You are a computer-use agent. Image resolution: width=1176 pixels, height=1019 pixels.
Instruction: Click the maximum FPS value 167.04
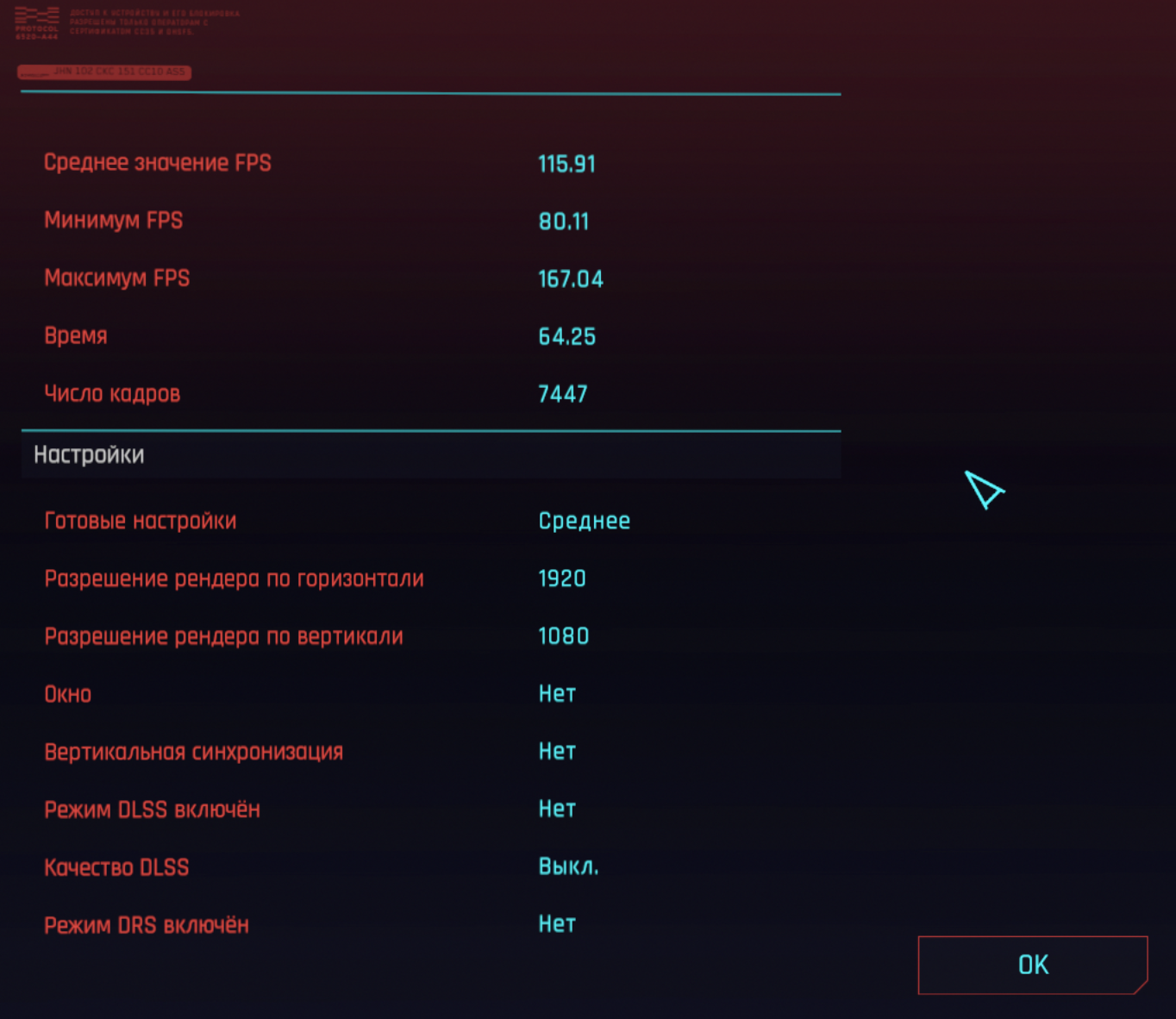(x=571, y=279)
